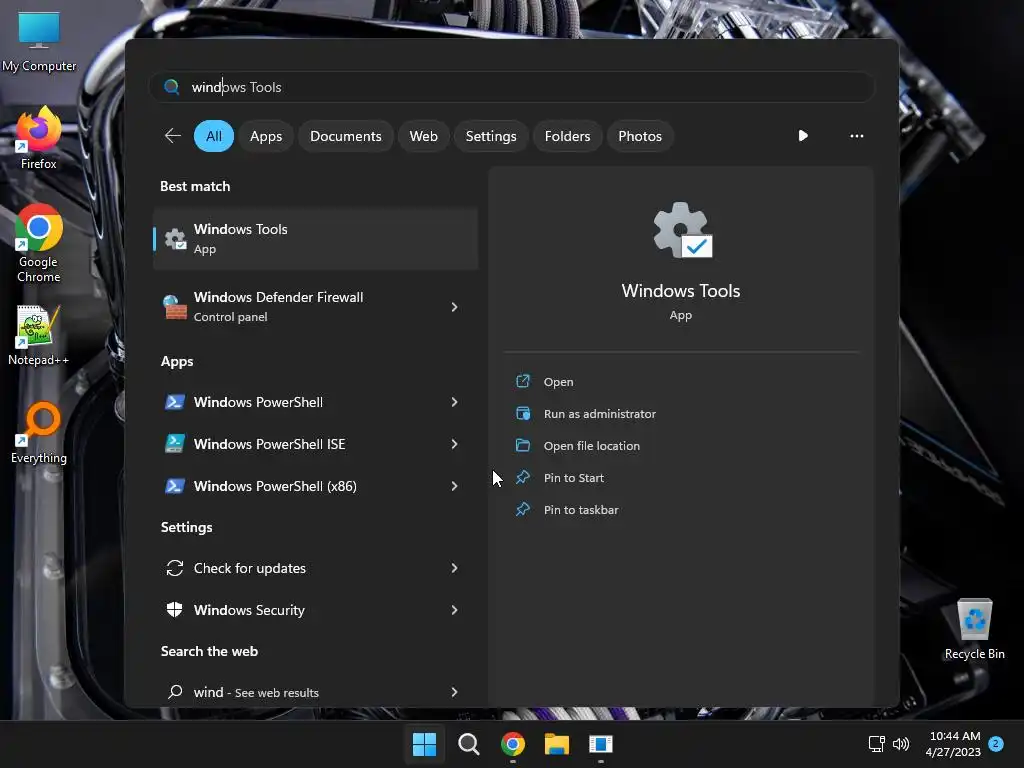Choose Run as administrator
1024x768 pixels.
click(x=600, y=413)
